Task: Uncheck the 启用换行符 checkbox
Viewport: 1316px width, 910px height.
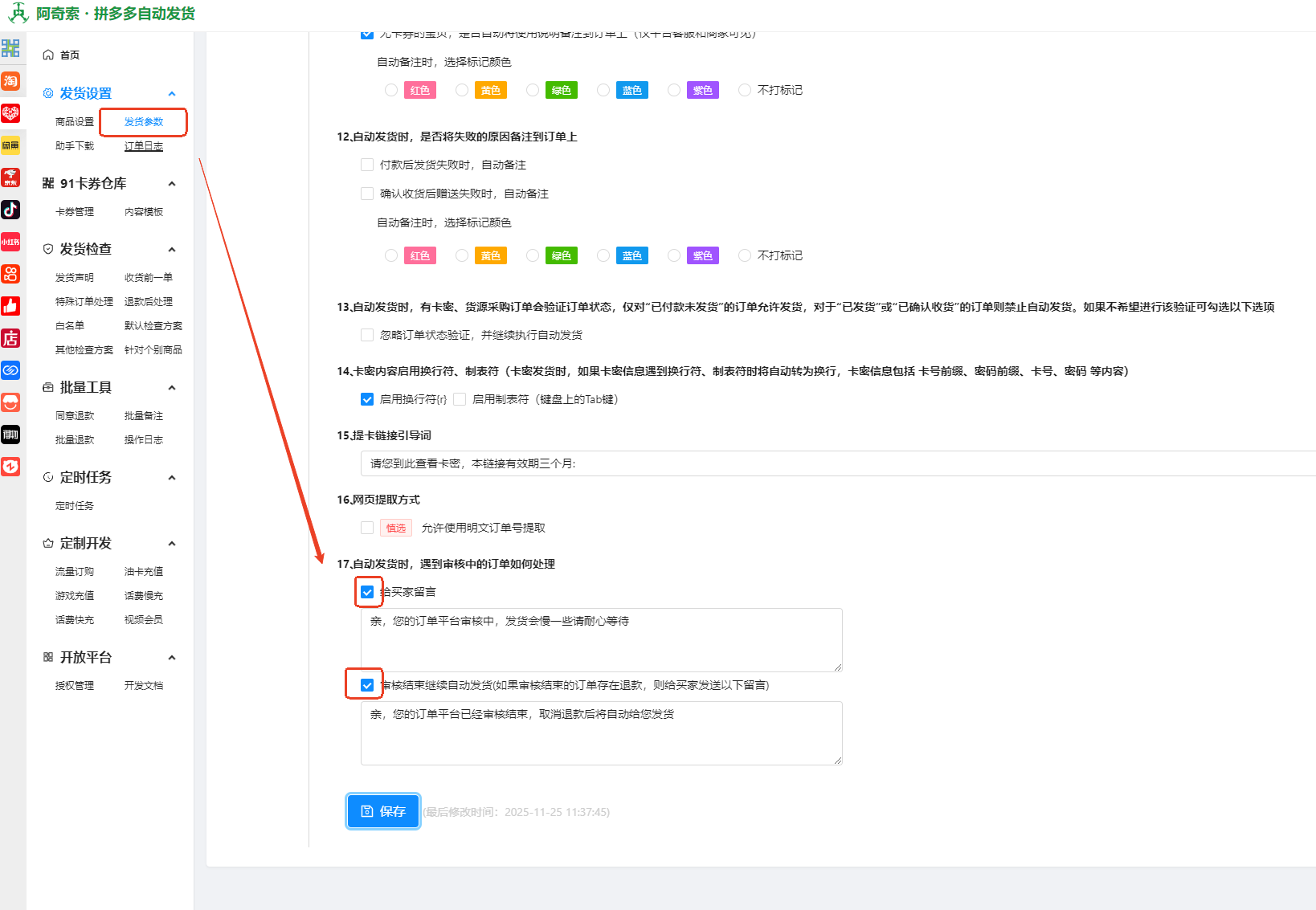Action: 367,399
